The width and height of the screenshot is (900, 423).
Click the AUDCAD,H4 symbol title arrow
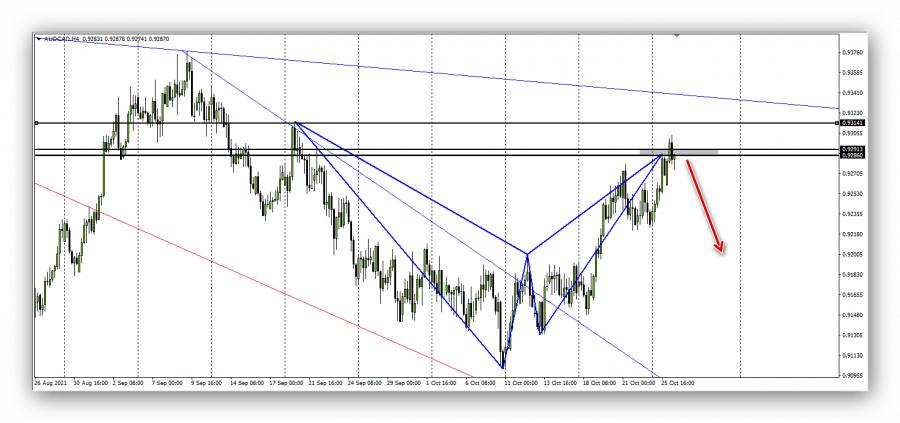[x=39, y=40]
